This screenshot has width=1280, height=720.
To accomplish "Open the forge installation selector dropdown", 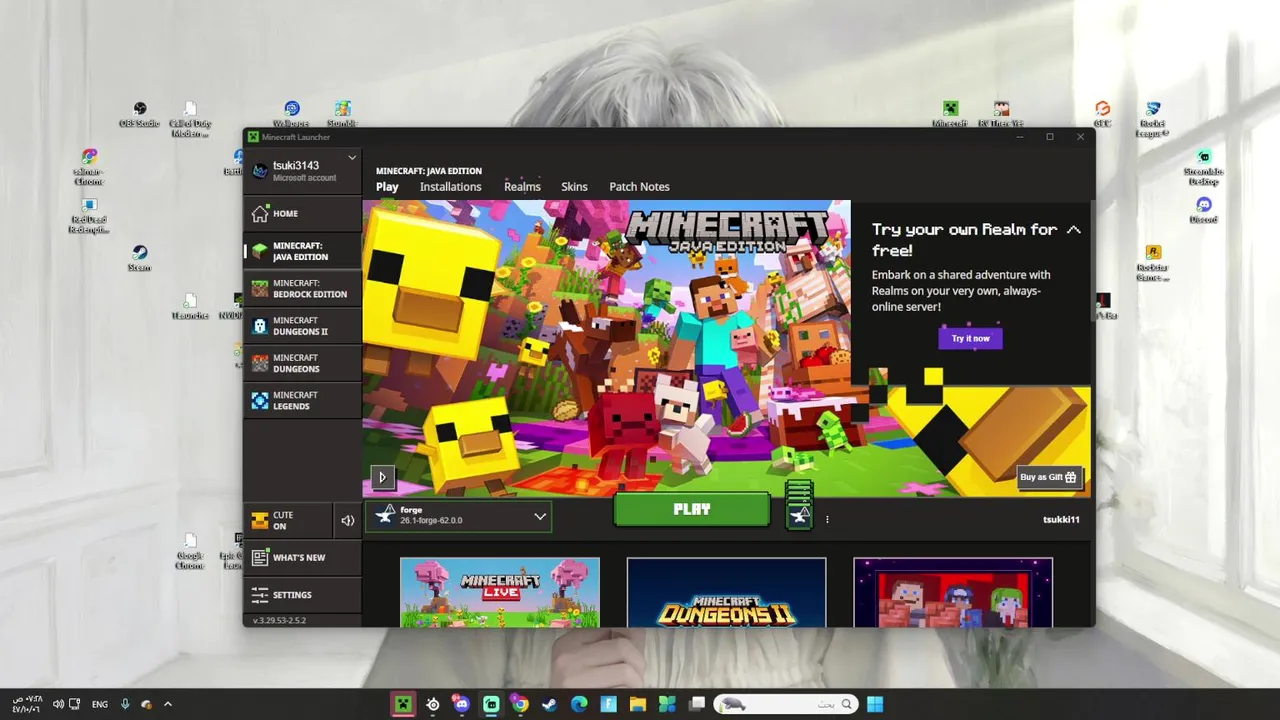I will pos(458,516).
